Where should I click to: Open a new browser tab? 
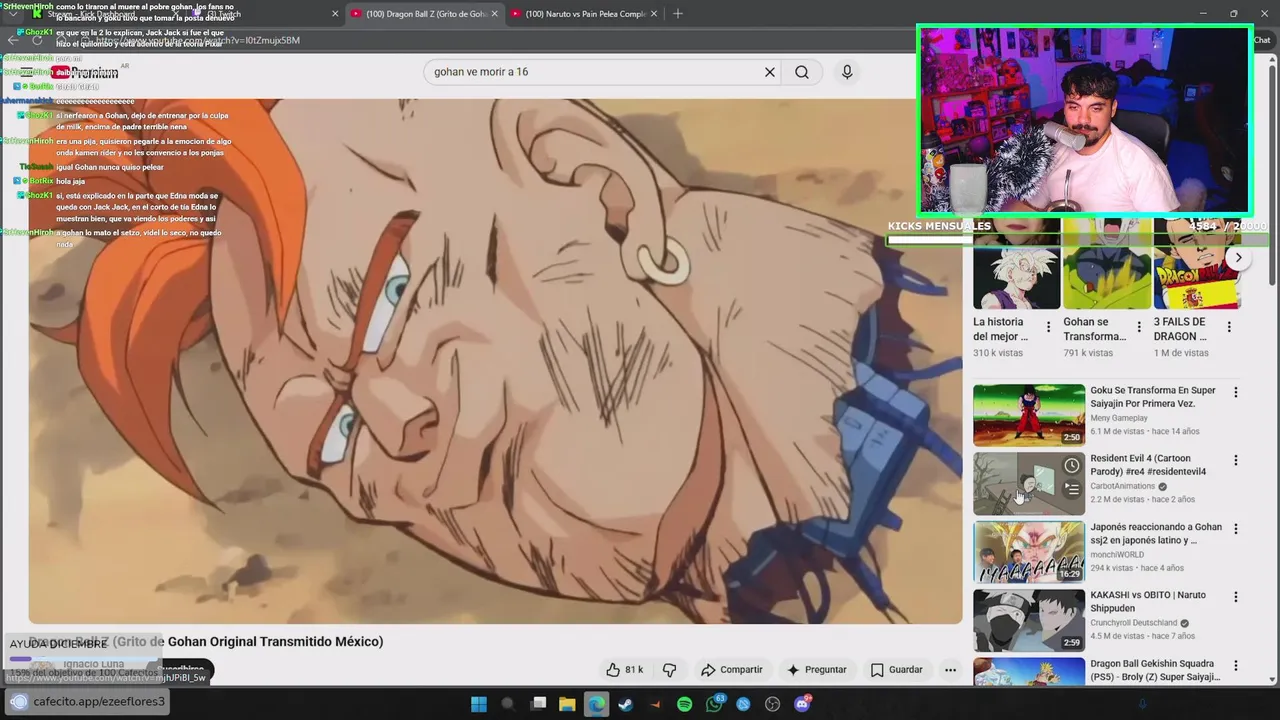(678, 14)
